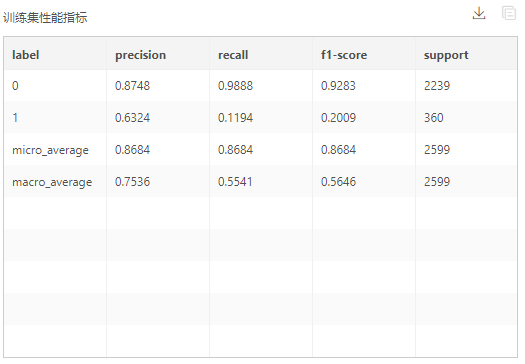Select the support column header
The image size is (525, 364).
446,55
